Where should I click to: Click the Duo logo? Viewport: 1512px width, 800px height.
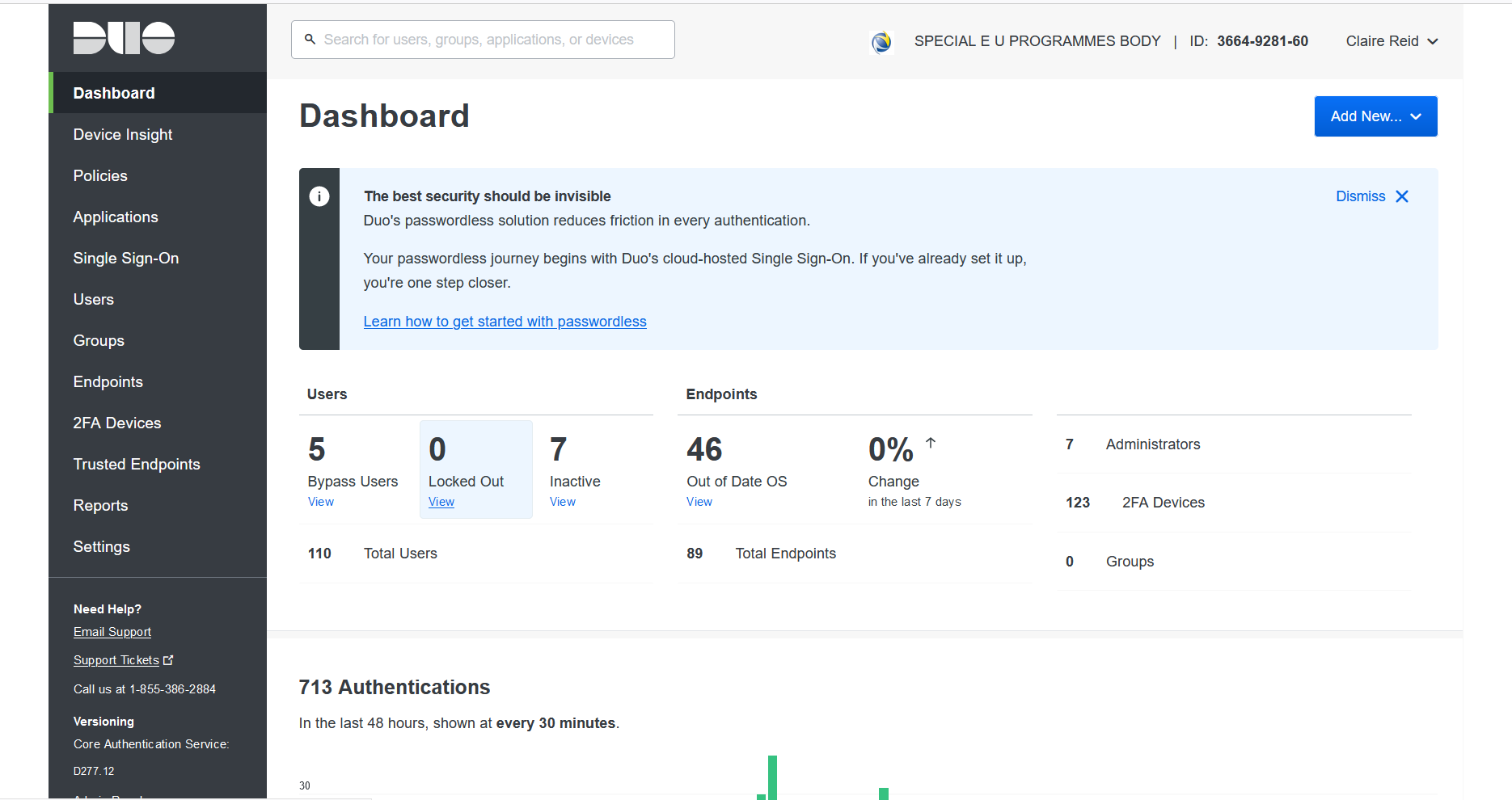[124, 38]
